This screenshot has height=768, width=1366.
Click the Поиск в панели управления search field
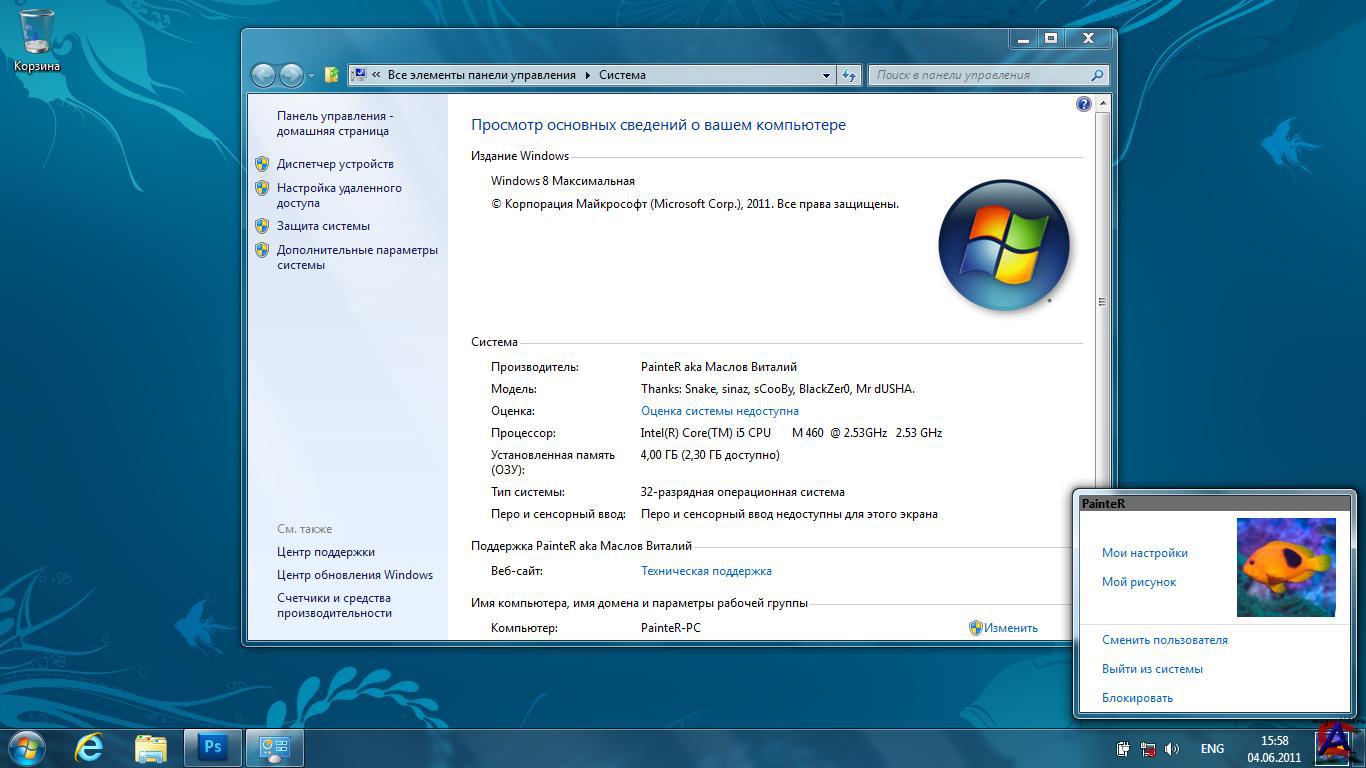pyautogui.click(x=980, y=75)
